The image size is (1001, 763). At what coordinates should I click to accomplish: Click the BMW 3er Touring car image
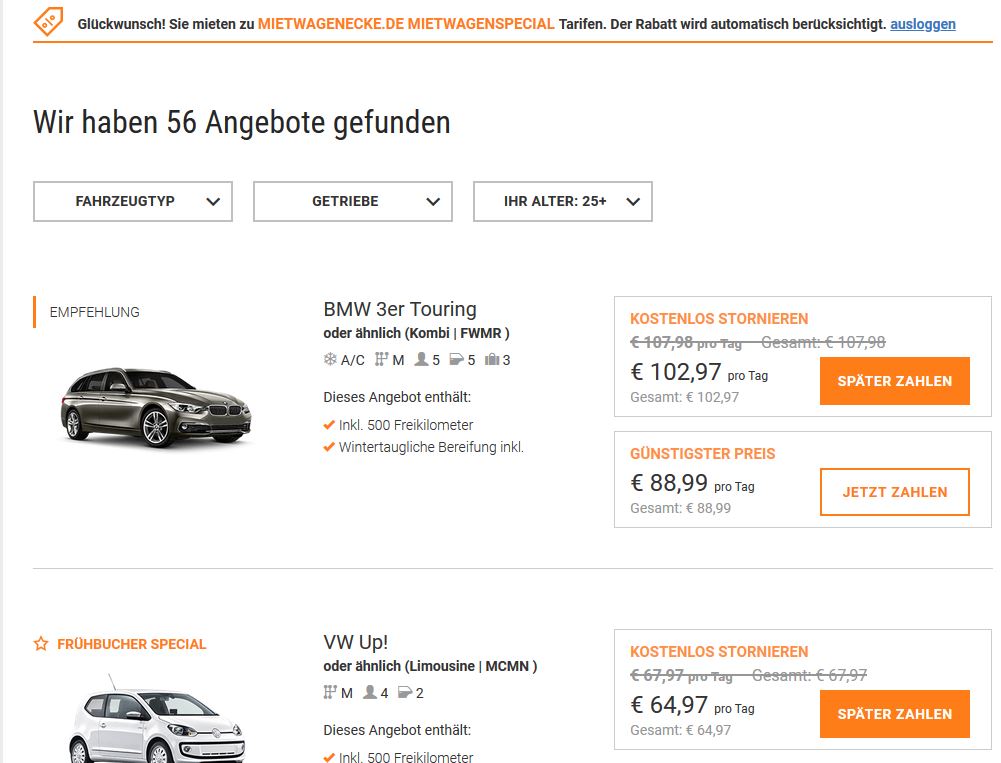(156, 406)
